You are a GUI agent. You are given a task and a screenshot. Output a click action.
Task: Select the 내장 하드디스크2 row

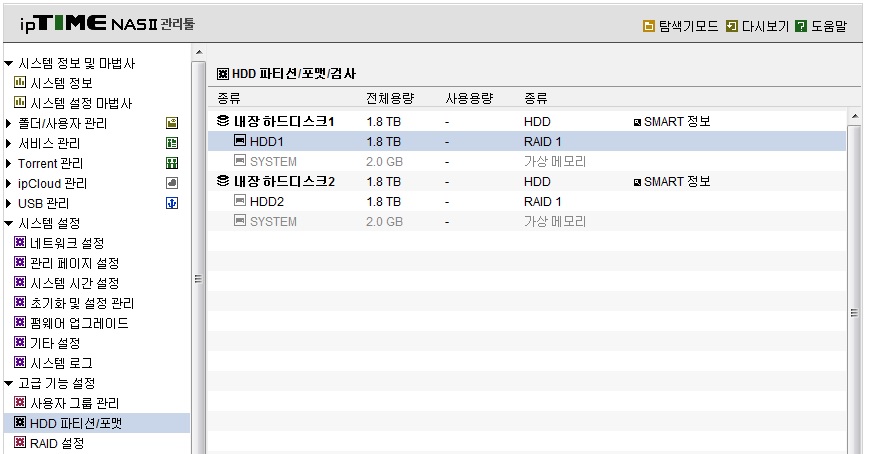pos(527,181)
